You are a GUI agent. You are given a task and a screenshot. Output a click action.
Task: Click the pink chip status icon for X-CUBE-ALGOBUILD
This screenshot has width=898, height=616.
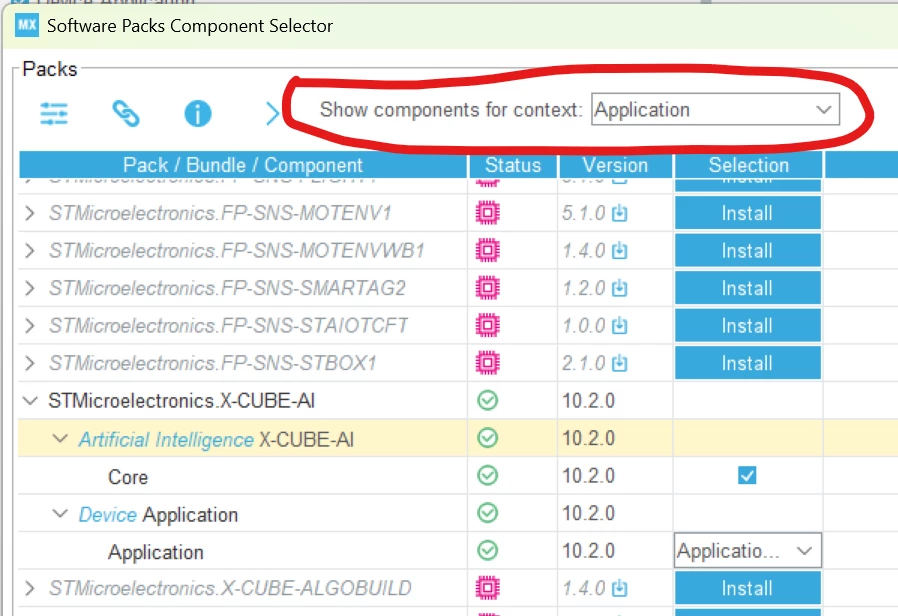[487, 588]
